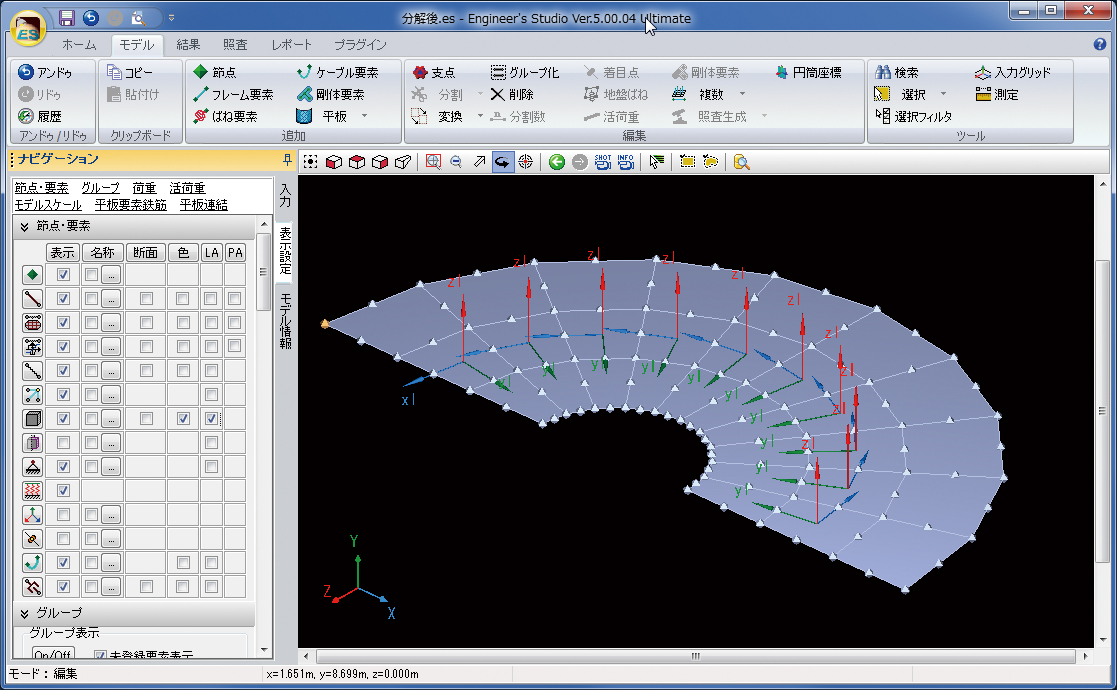Switch to the プラグイン ribbon tab
This screenshot has width=1117, height=690.
click(360, 44)
